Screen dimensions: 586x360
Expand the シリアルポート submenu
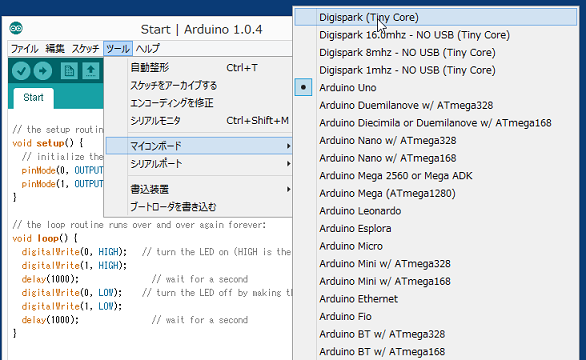(198, 164)
